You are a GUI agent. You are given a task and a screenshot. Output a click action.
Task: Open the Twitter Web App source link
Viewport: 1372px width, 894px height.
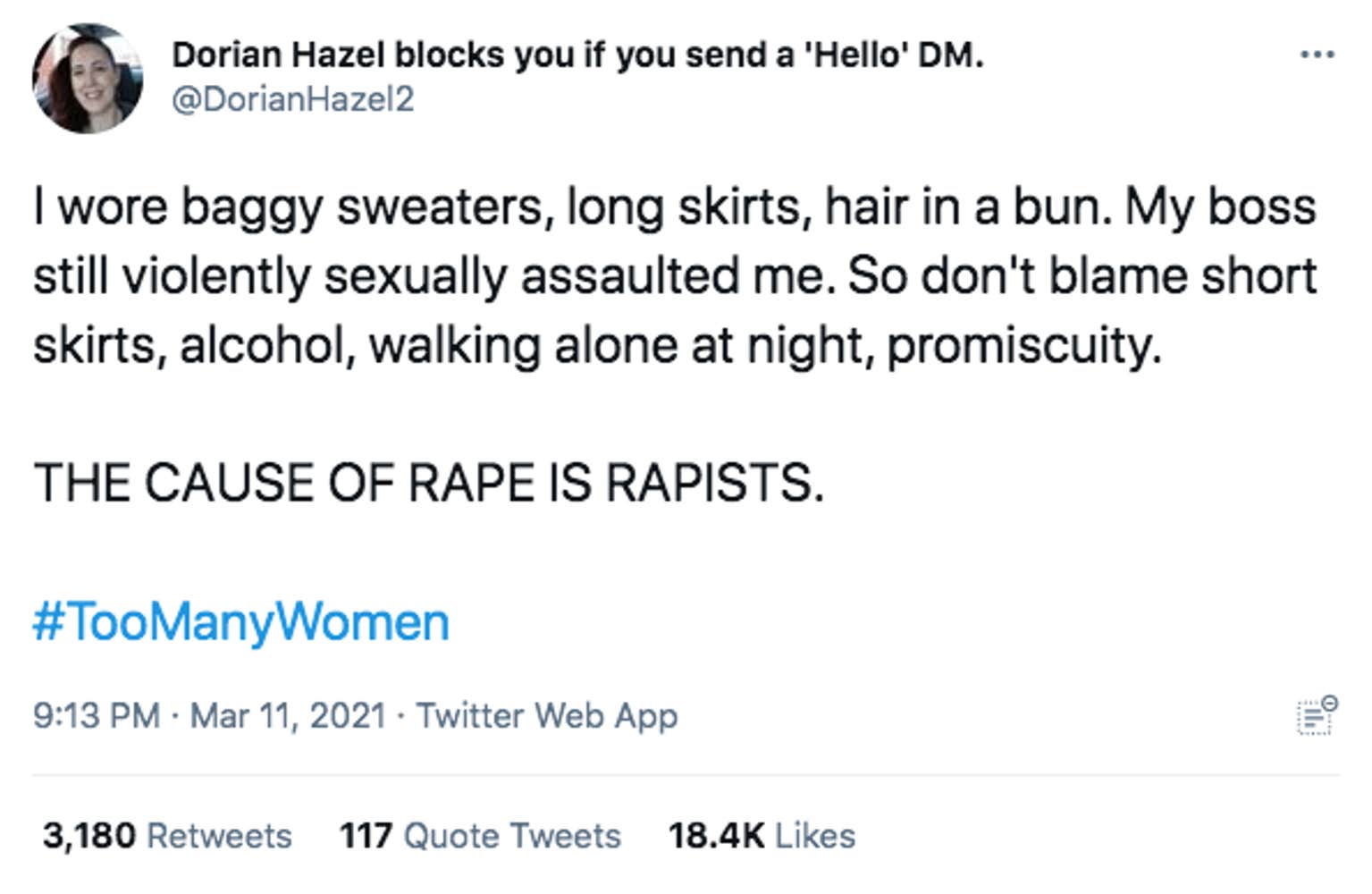coord(547,716)
